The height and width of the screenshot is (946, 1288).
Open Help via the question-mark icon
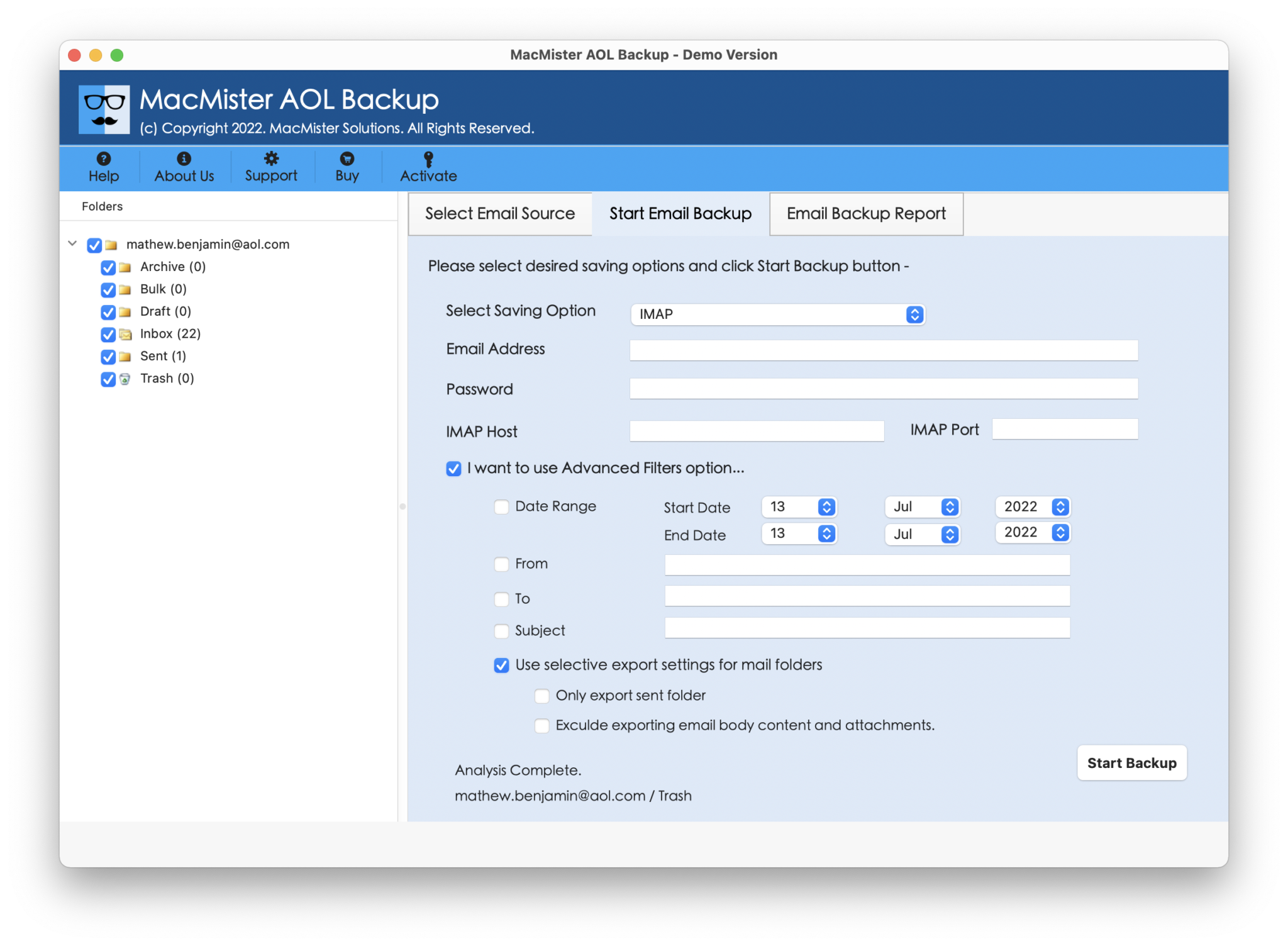(103, 159)
